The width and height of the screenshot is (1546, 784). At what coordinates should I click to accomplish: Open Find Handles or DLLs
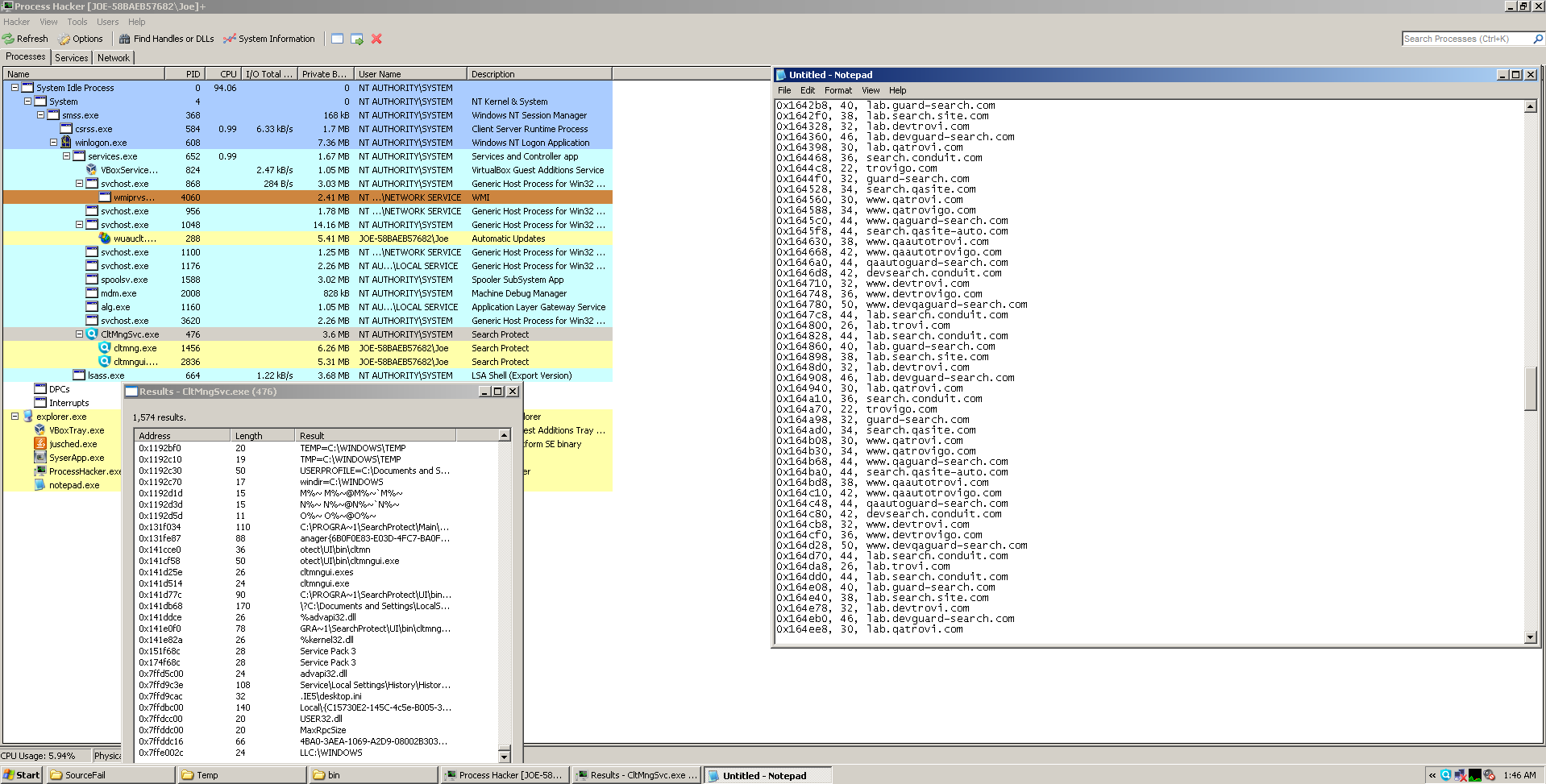[167, 39]
